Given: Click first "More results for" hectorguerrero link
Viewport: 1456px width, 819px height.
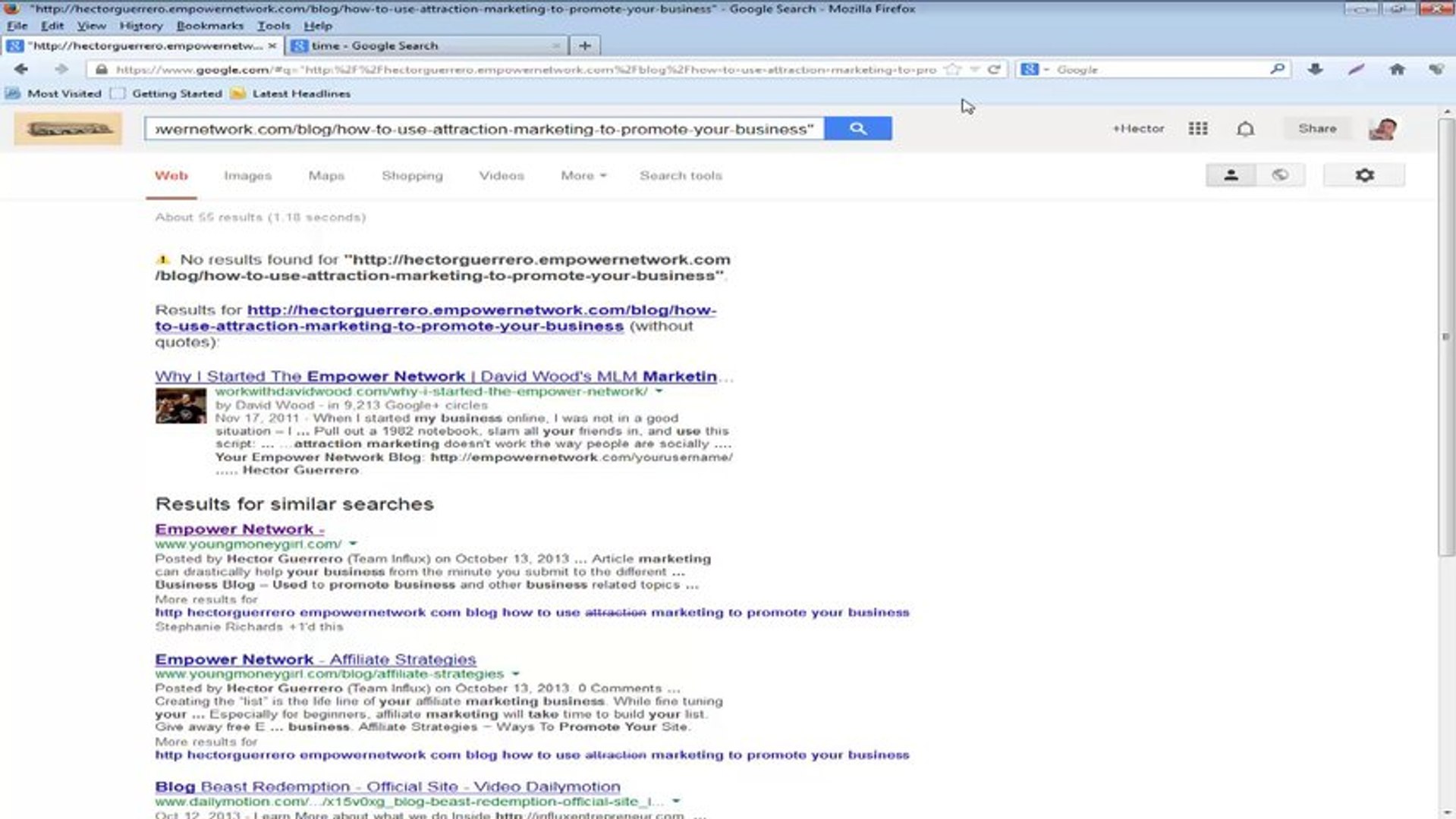Looking at the screenshot, I should point(532,612).
